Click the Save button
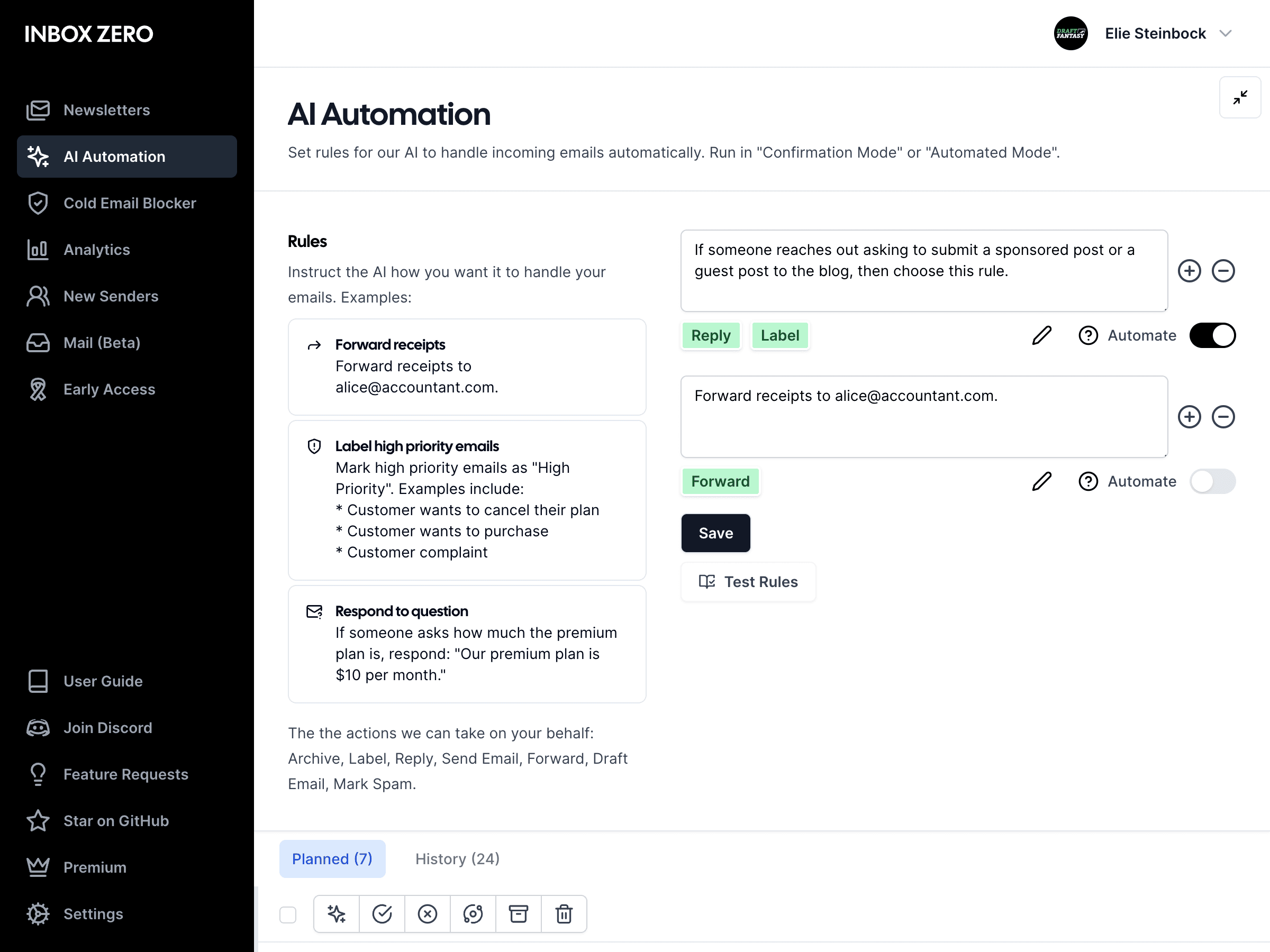 (x=715, y=533)
